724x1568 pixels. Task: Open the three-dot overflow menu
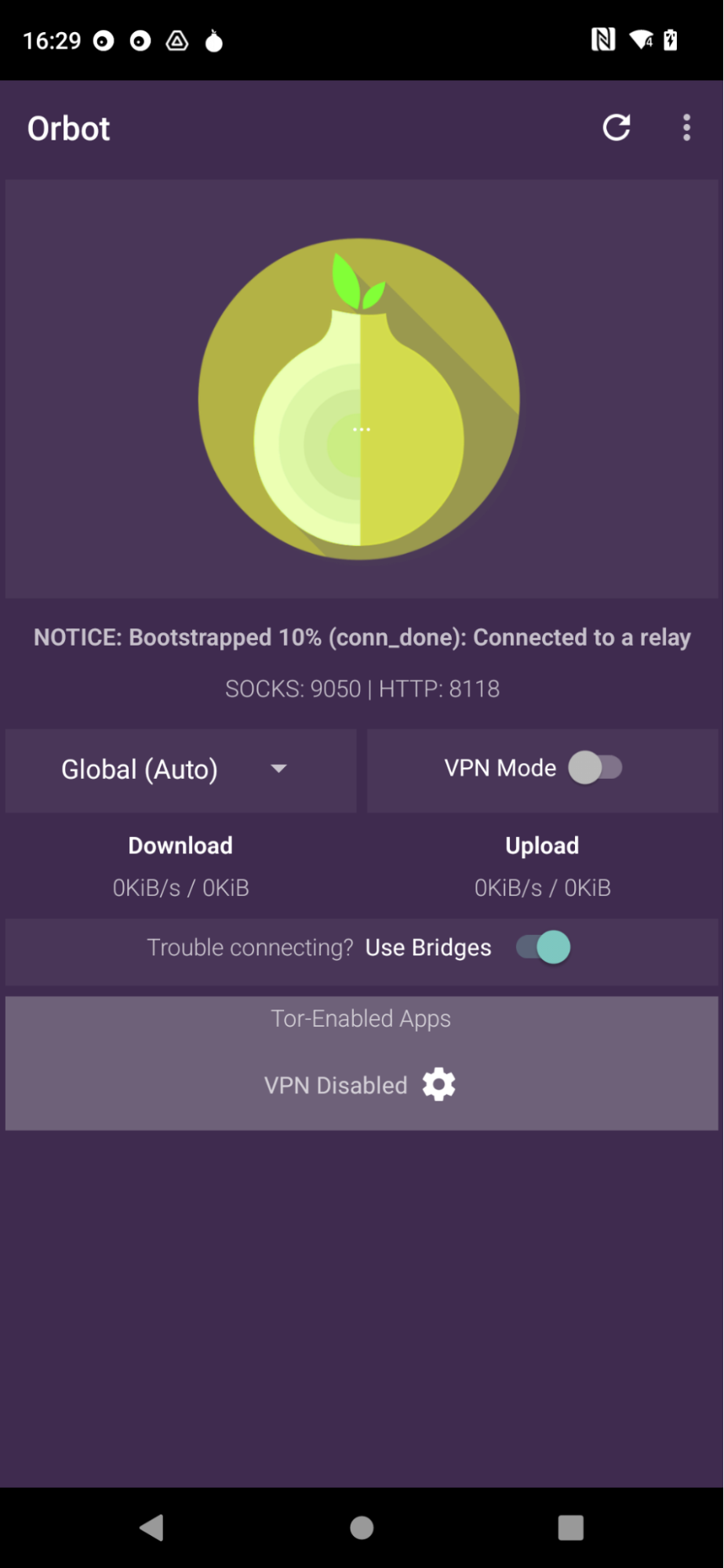686,128
